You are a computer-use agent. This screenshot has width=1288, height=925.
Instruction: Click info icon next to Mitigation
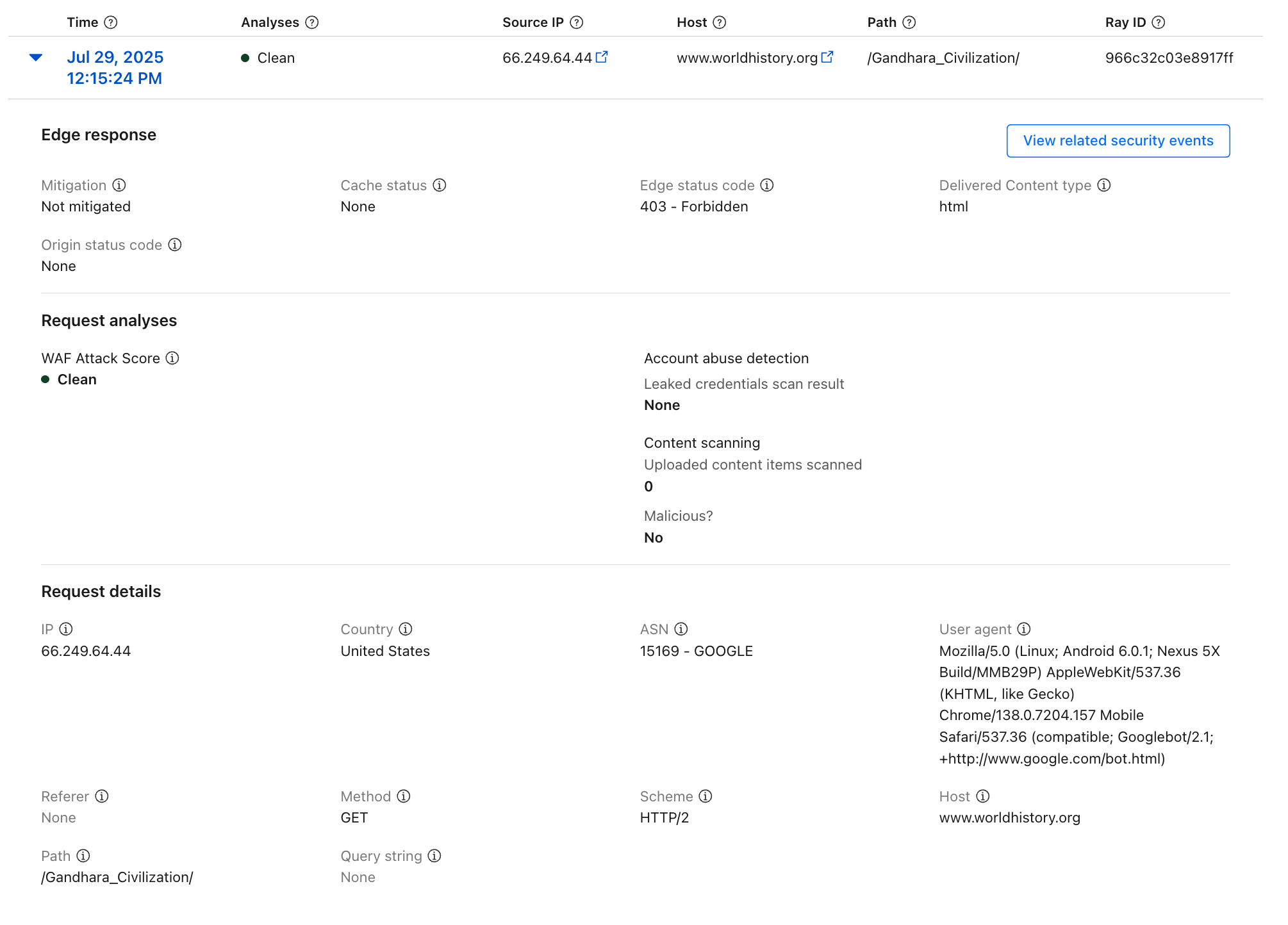[x=119, y=185]
